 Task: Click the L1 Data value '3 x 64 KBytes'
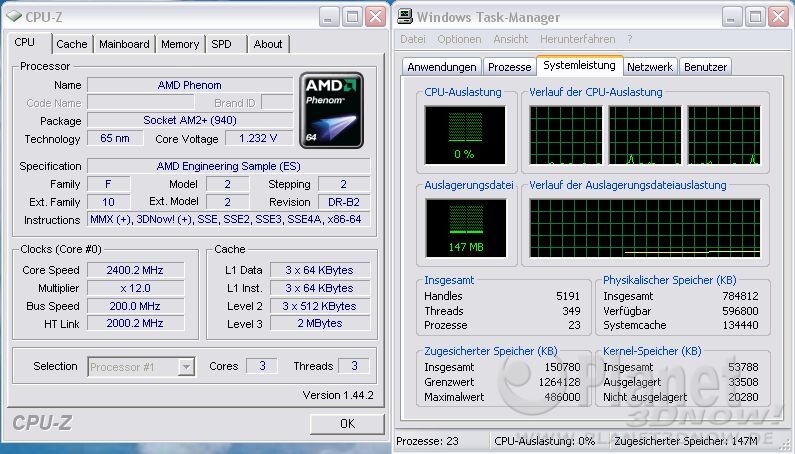coord(320,270)
